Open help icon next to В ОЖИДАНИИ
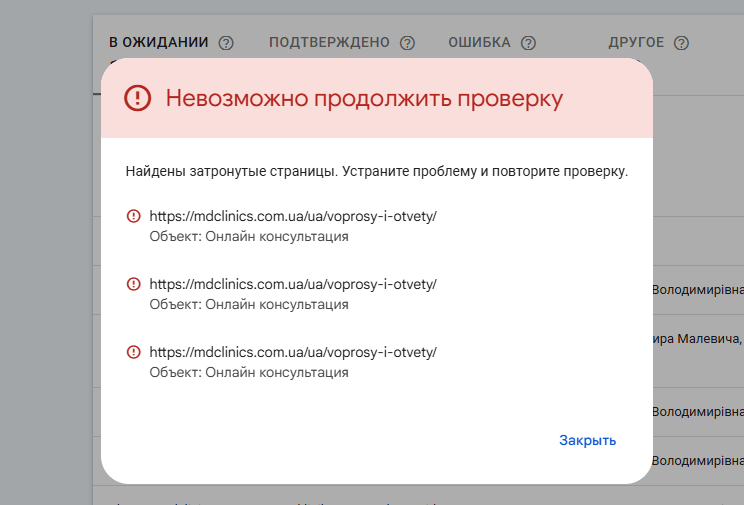The height and width of the screenshot is (505, 744). 226,43
